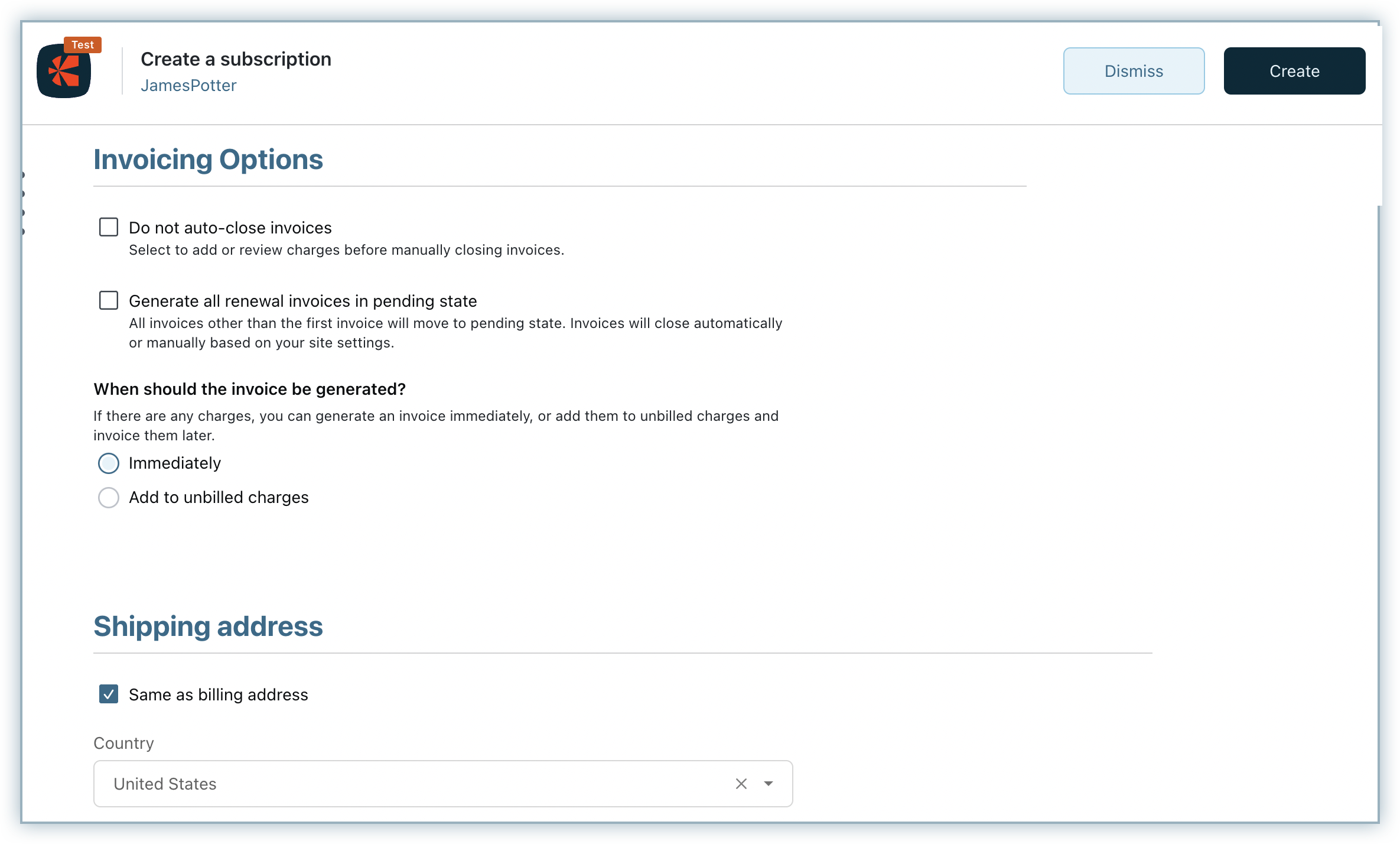This screenshot has height=844, width=1400.
Task: Expand the Country dropdown arrow
Action: point(768,784)
